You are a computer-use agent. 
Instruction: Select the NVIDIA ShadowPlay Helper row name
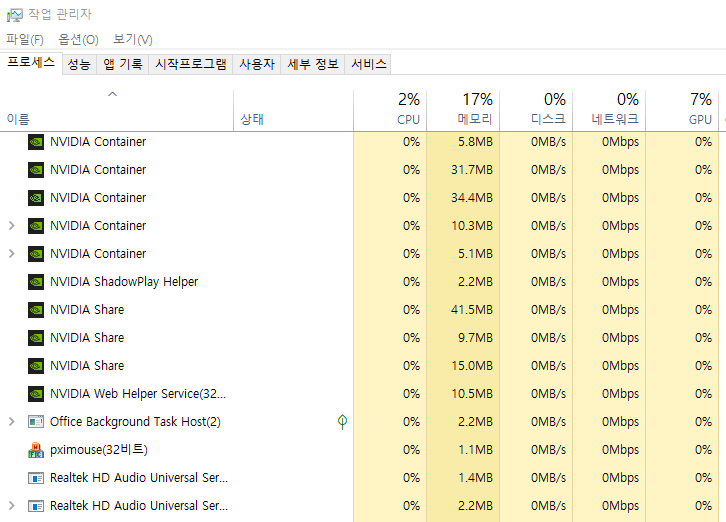pyautogui.click(x=124, y=282)
